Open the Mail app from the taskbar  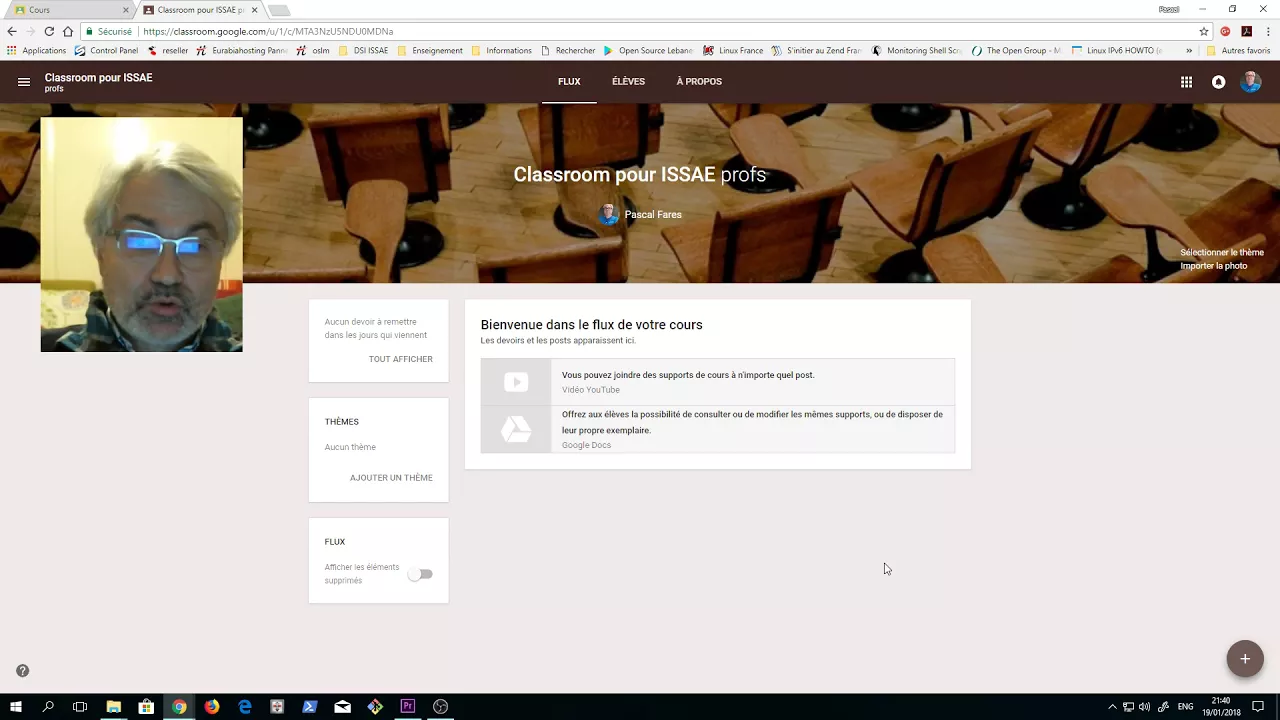tap(342, 706)
